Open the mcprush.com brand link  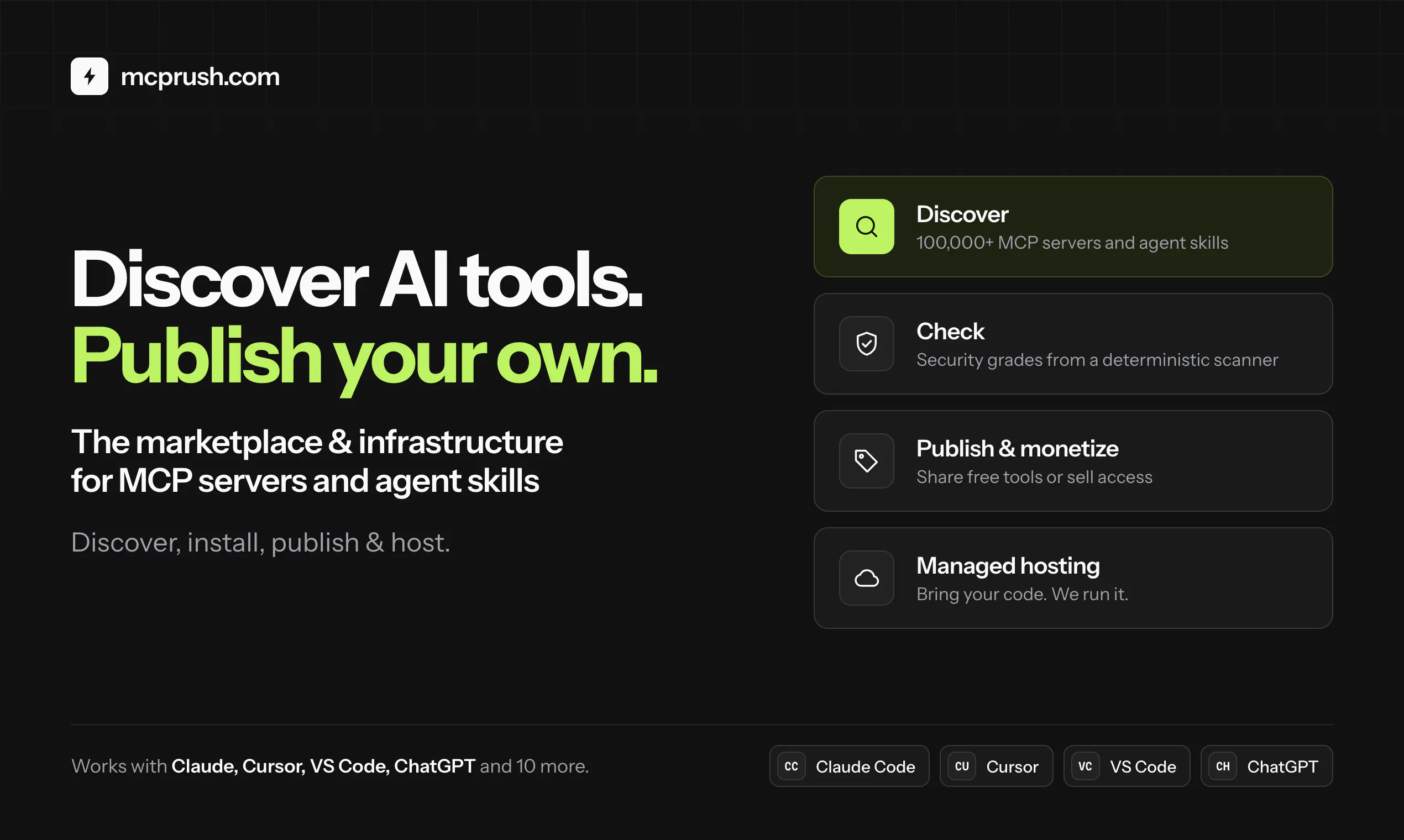coord(200,77)
